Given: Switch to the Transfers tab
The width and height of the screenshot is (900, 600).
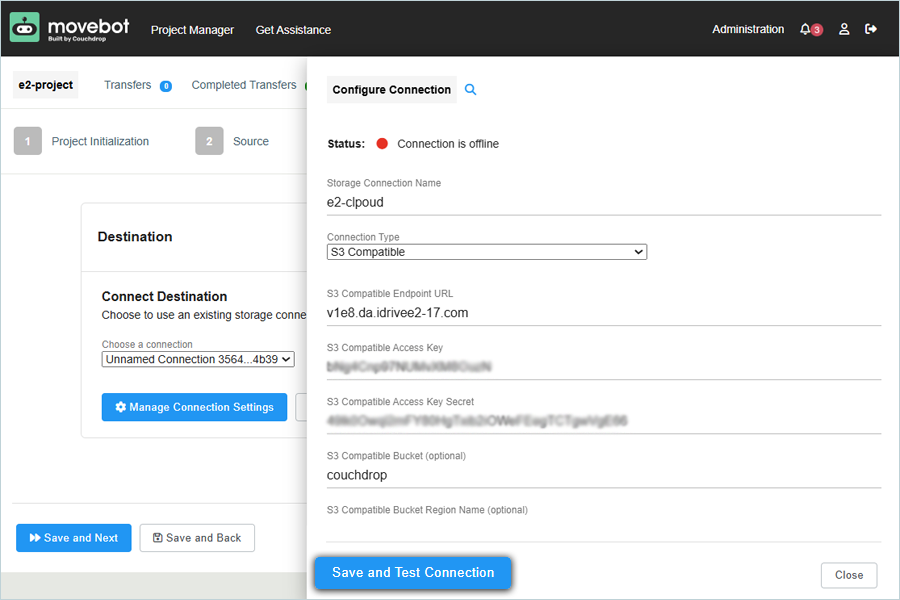Looking at the screenshot, I should 128,86.
